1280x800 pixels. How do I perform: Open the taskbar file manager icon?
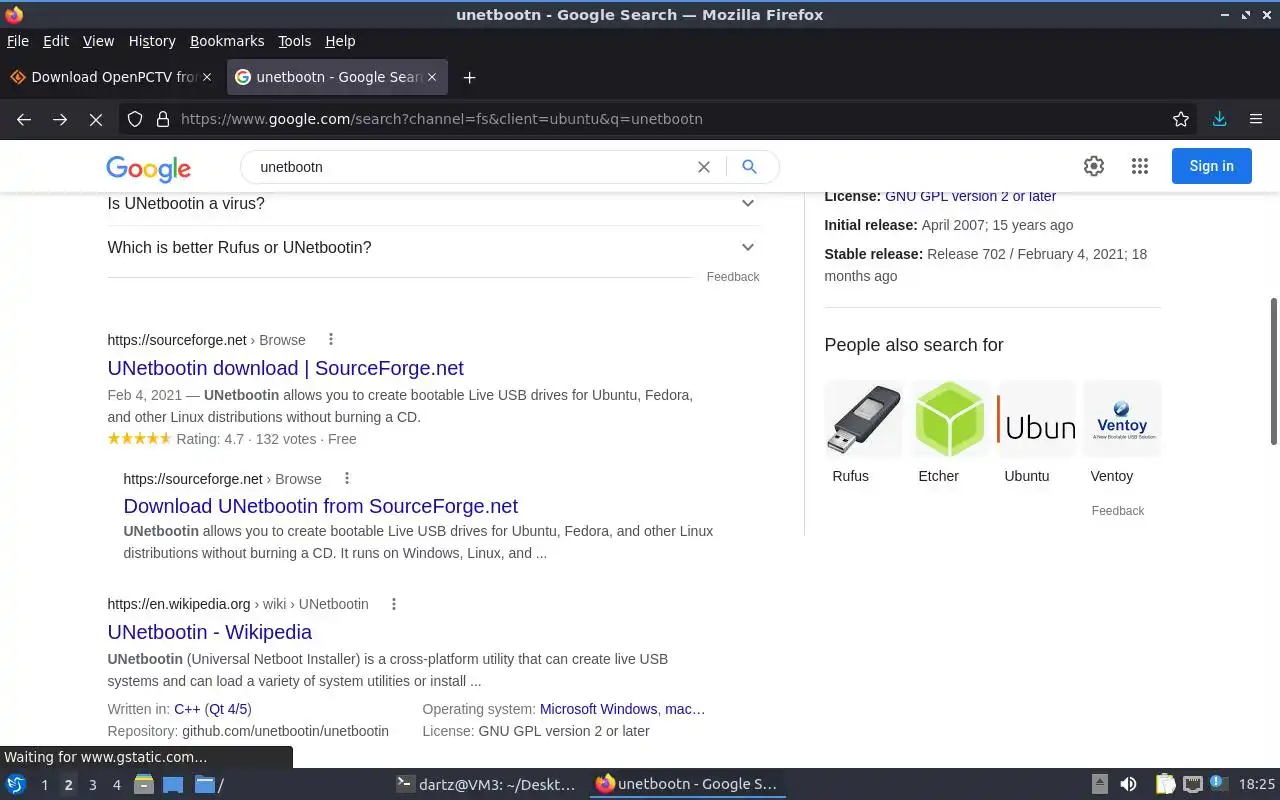(x=144, y=785)
